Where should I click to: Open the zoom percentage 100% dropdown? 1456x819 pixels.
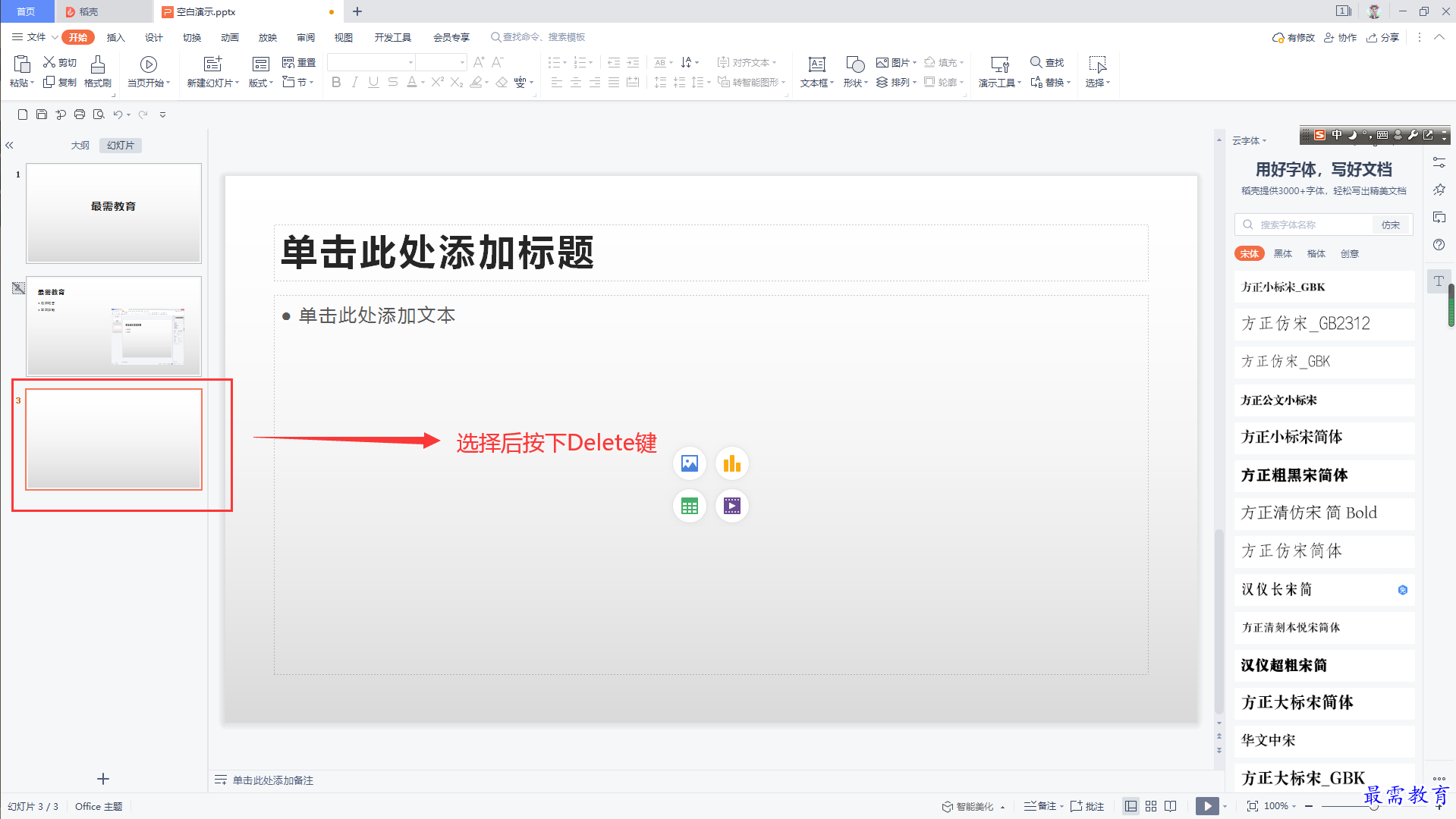click(1280, 806)
